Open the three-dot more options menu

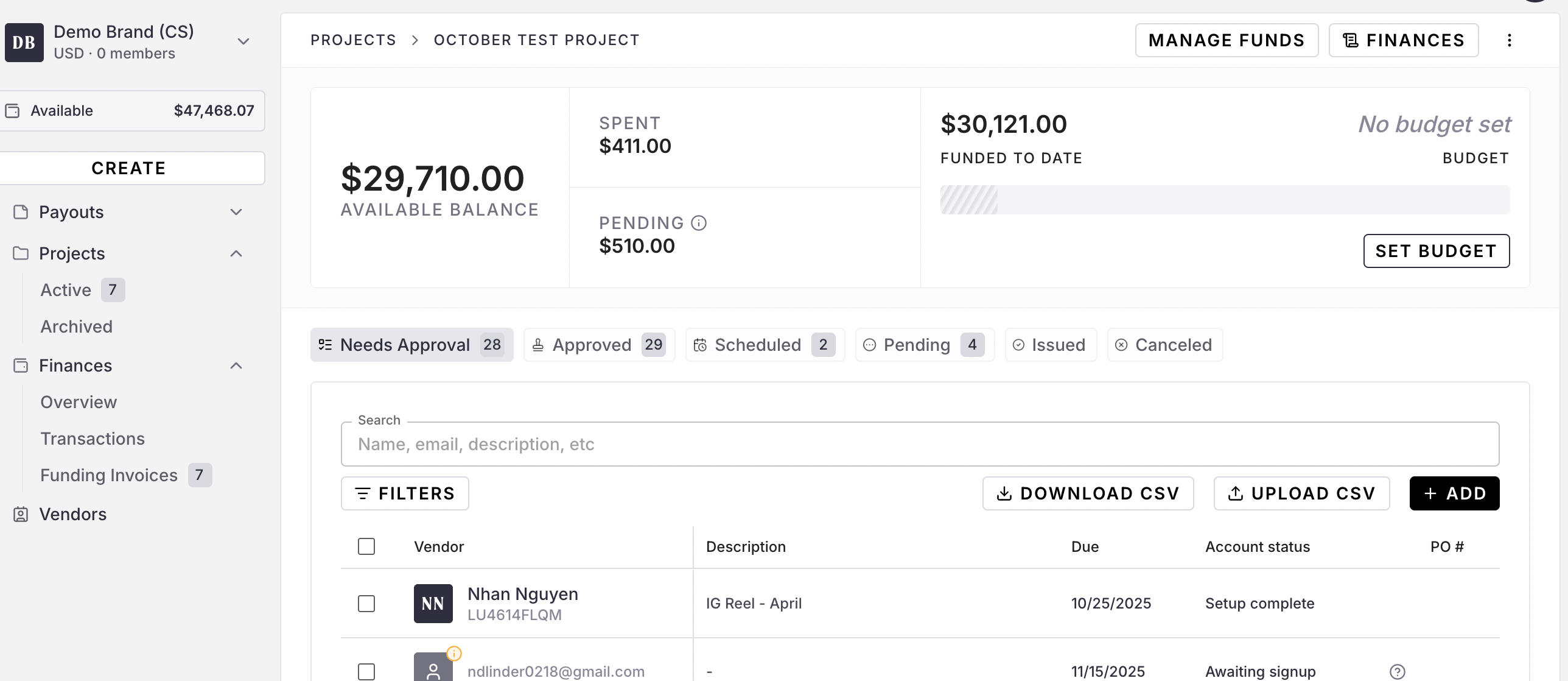point(1509,40)
